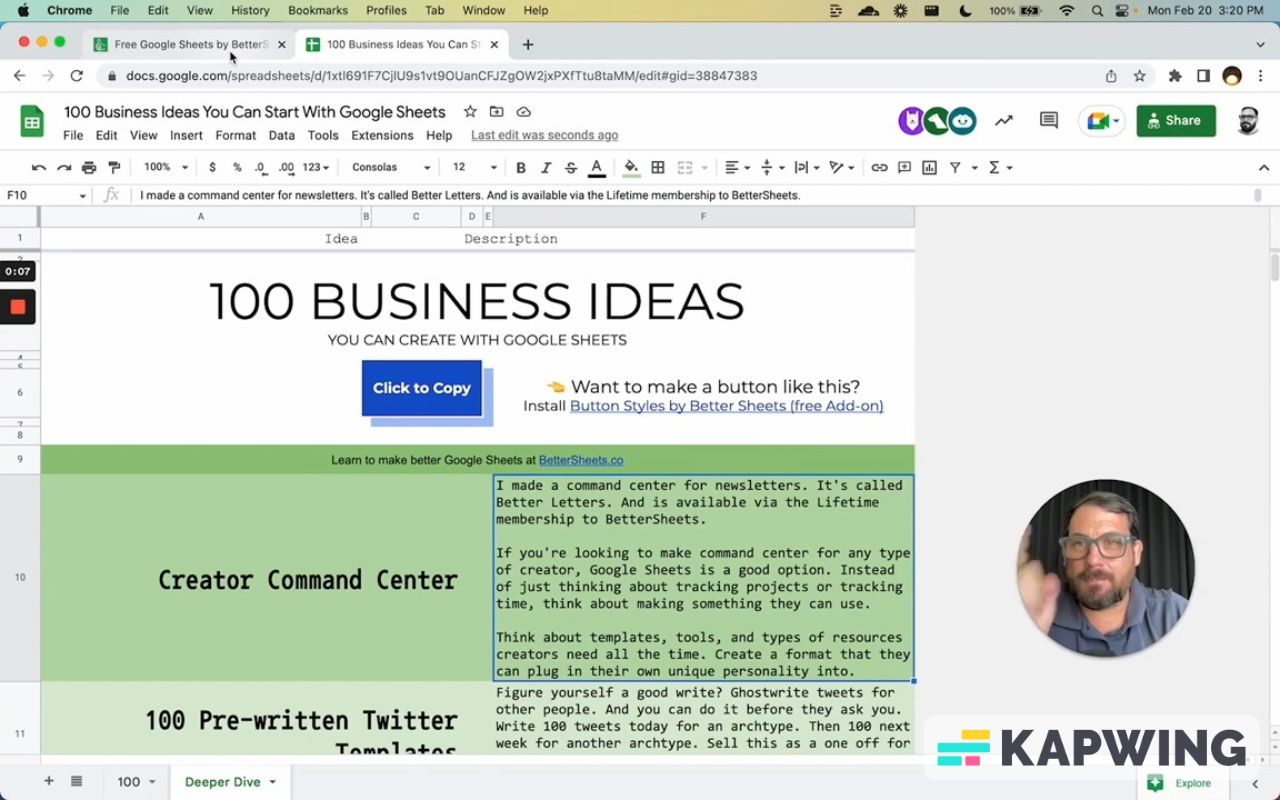Select the Paint format tool
The image size is (1280, 800).
(114, 168)
